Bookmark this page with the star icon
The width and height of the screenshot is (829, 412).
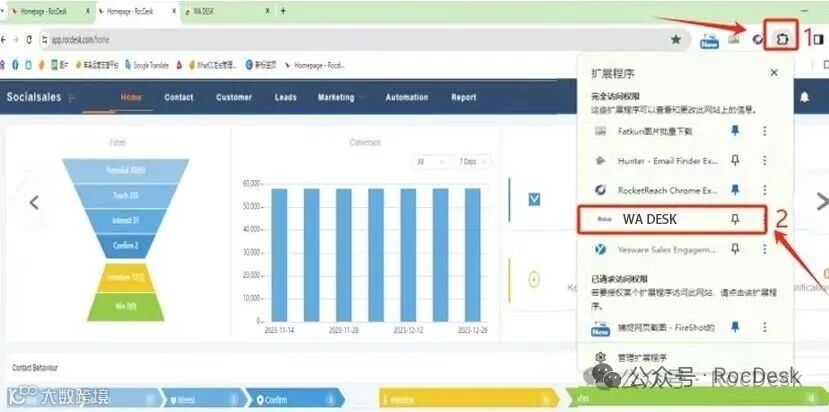pos(676,39)
